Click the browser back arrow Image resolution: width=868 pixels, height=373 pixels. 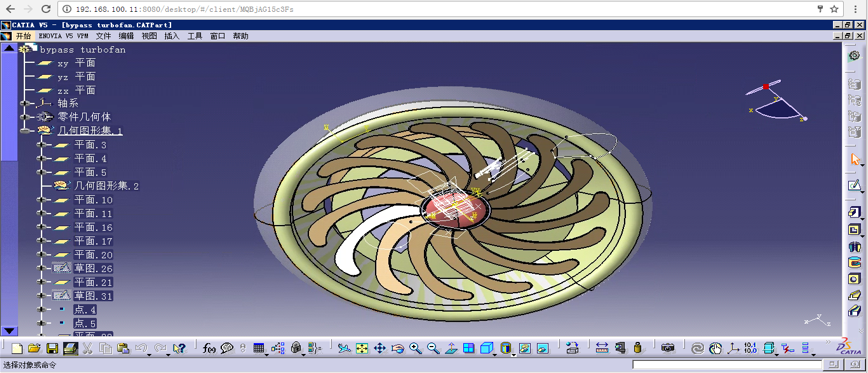point(10,9)
